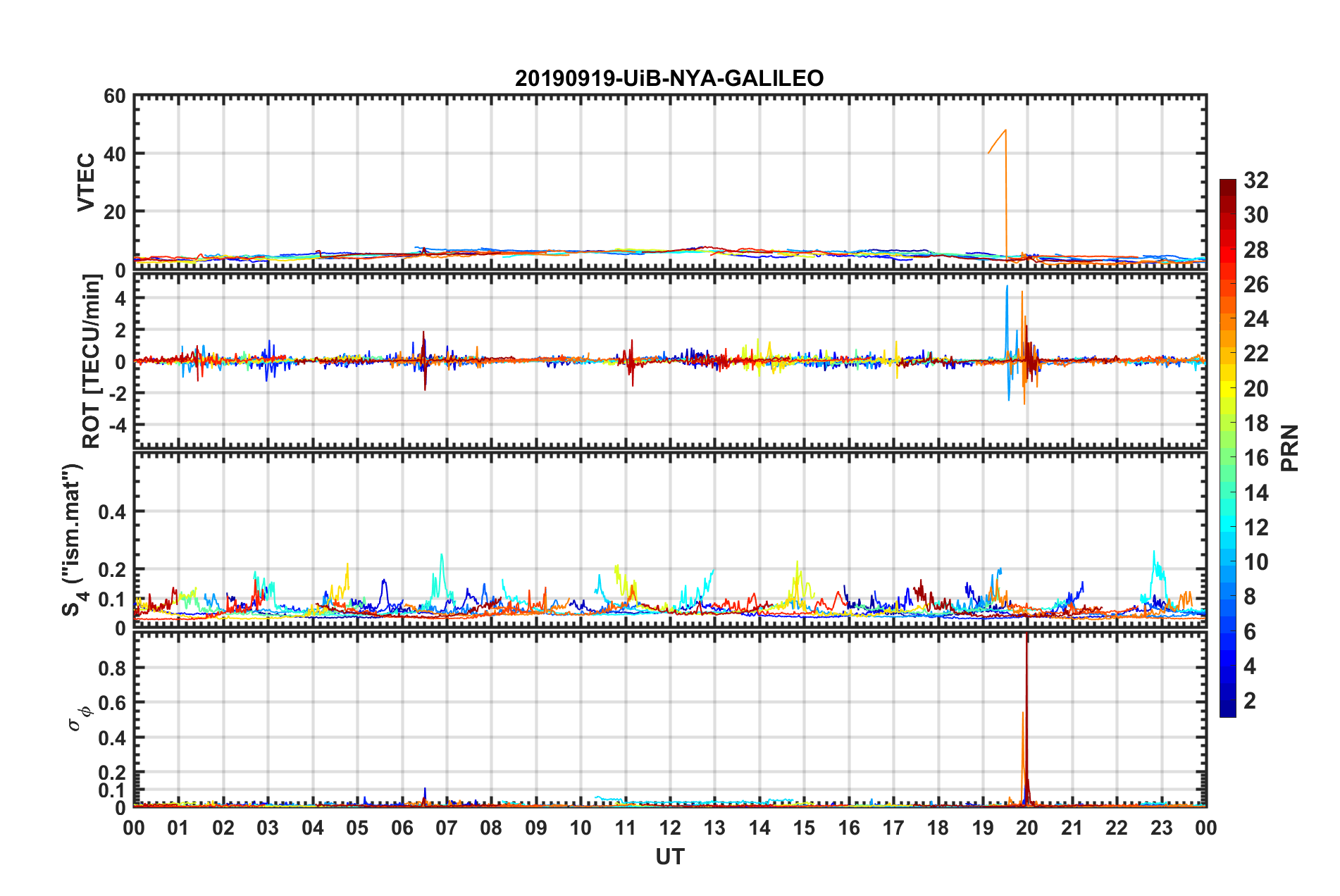
Task: Click the 0.2 tick on the sigma-phi axis
Action: click(x=112, y=773)
